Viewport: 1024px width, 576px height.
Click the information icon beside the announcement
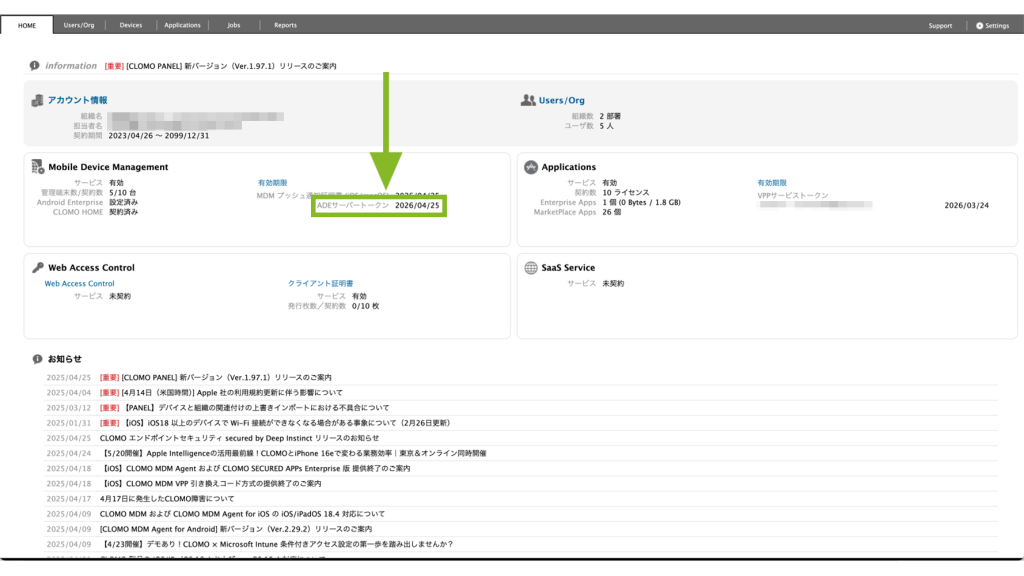point(35,66)
